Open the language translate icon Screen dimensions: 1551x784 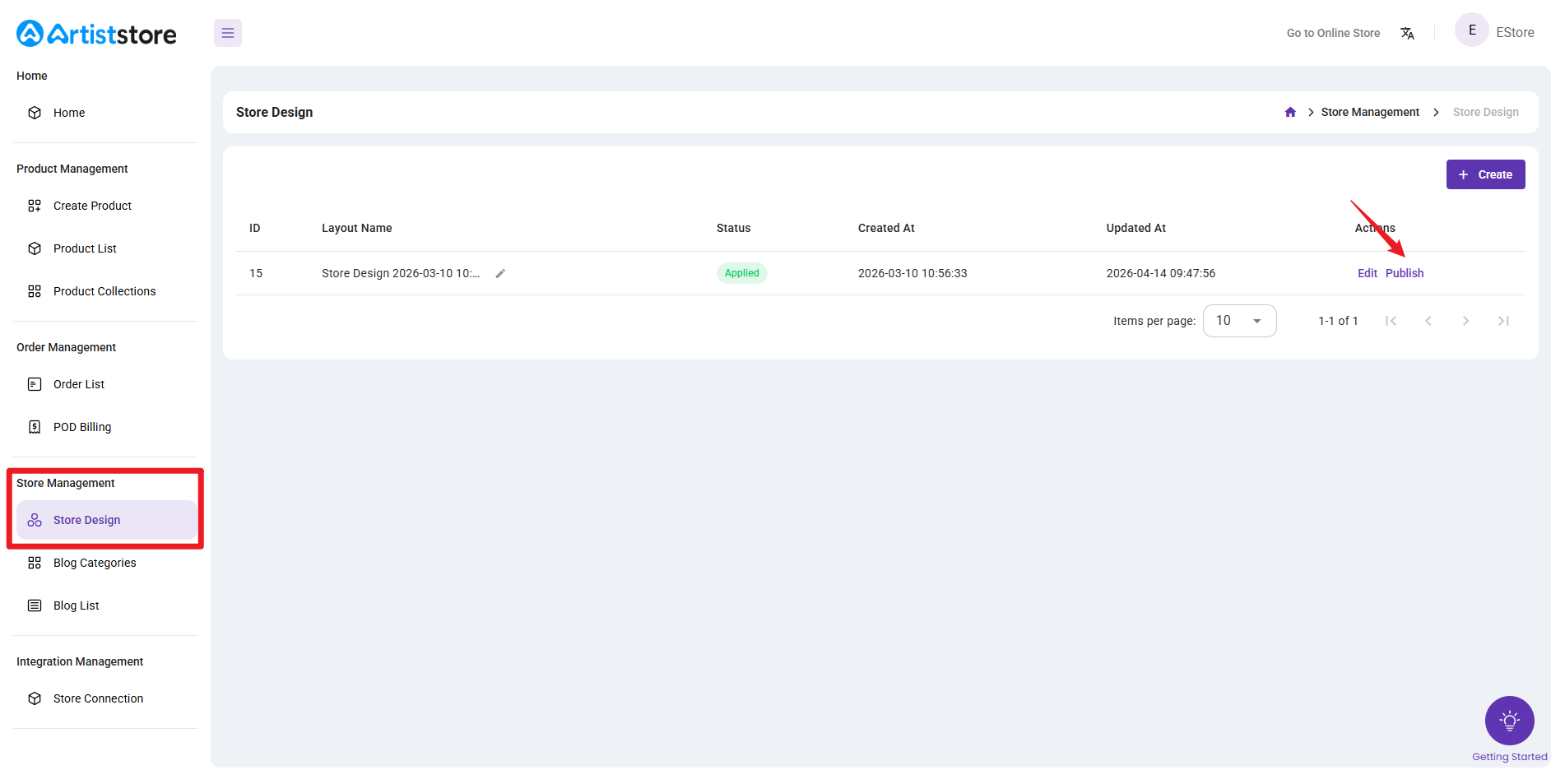pyautogui.click(x=1408, y=33)
